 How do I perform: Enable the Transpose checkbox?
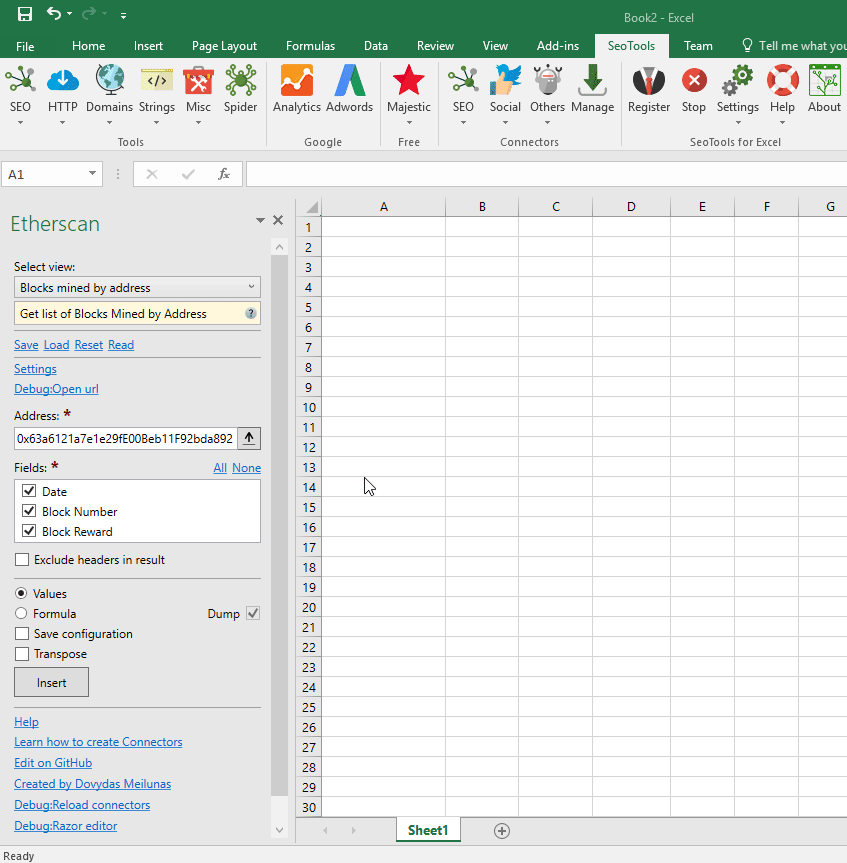(x=22, y=654)
